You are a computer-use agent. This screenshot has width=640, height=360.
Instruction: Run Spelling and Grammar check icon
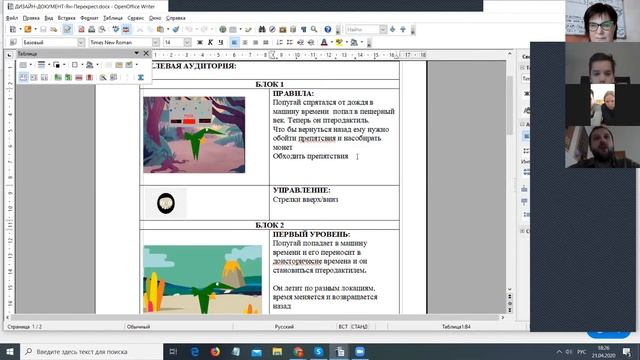click(116, 29)
